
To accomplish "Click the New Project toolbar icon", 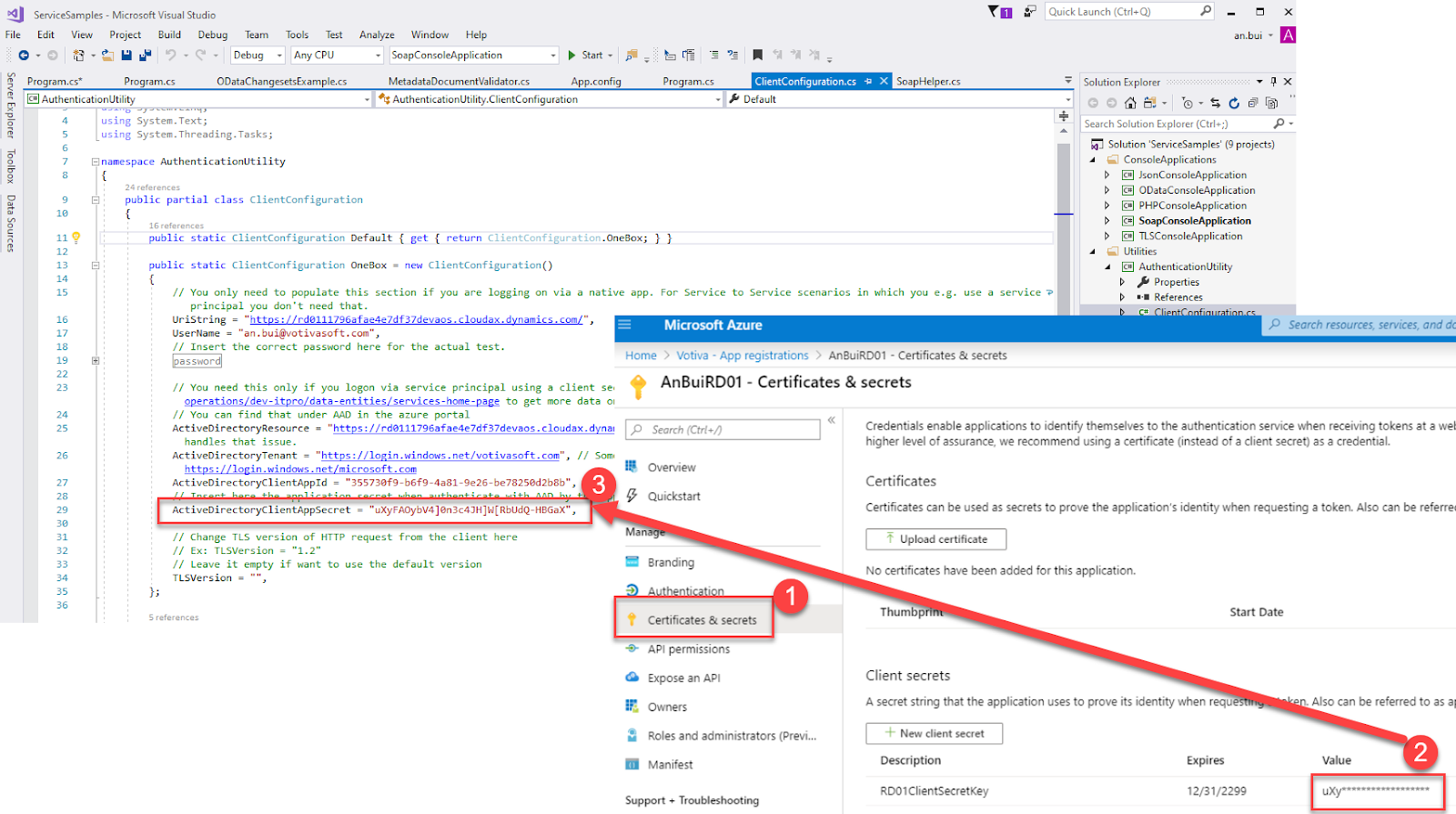I will pyautogui.click(x=78, y=55).
